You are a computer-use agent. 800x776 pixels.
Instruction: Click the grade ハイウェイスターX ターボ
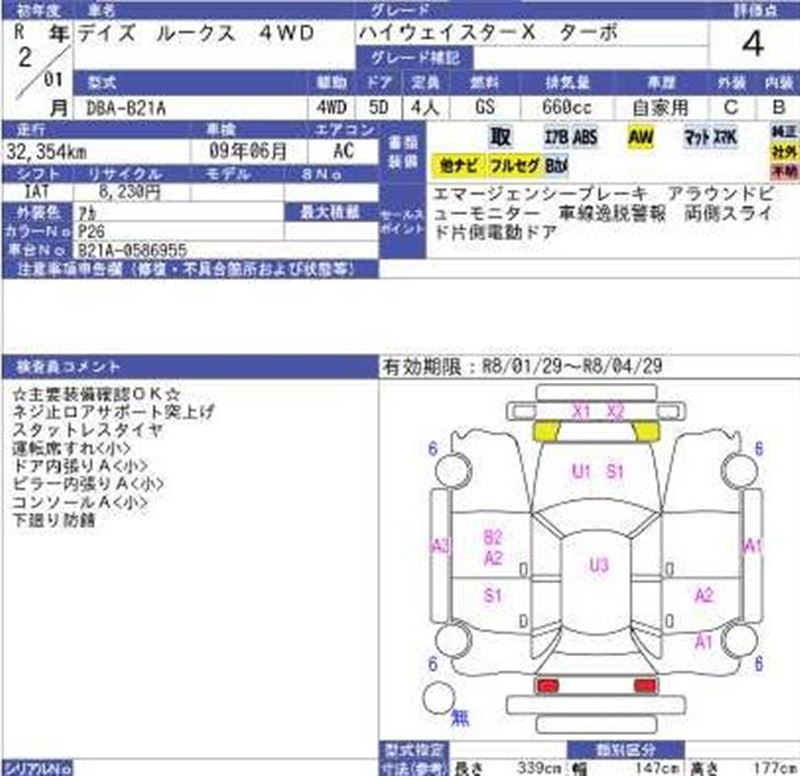[x=489, y=33]
